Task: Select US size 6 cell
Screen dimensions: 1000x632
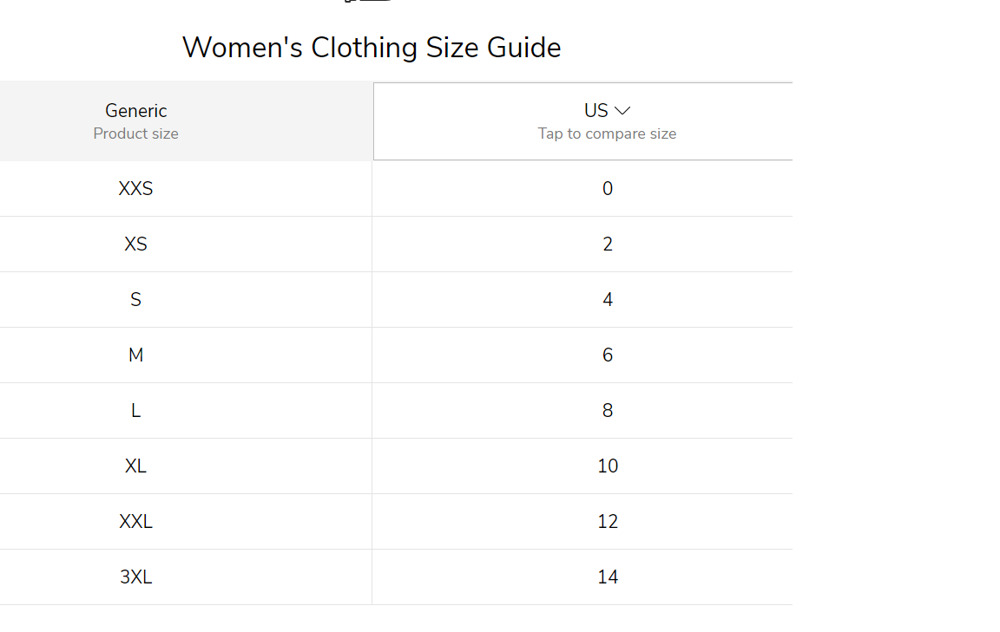Action: click(582, 355)
